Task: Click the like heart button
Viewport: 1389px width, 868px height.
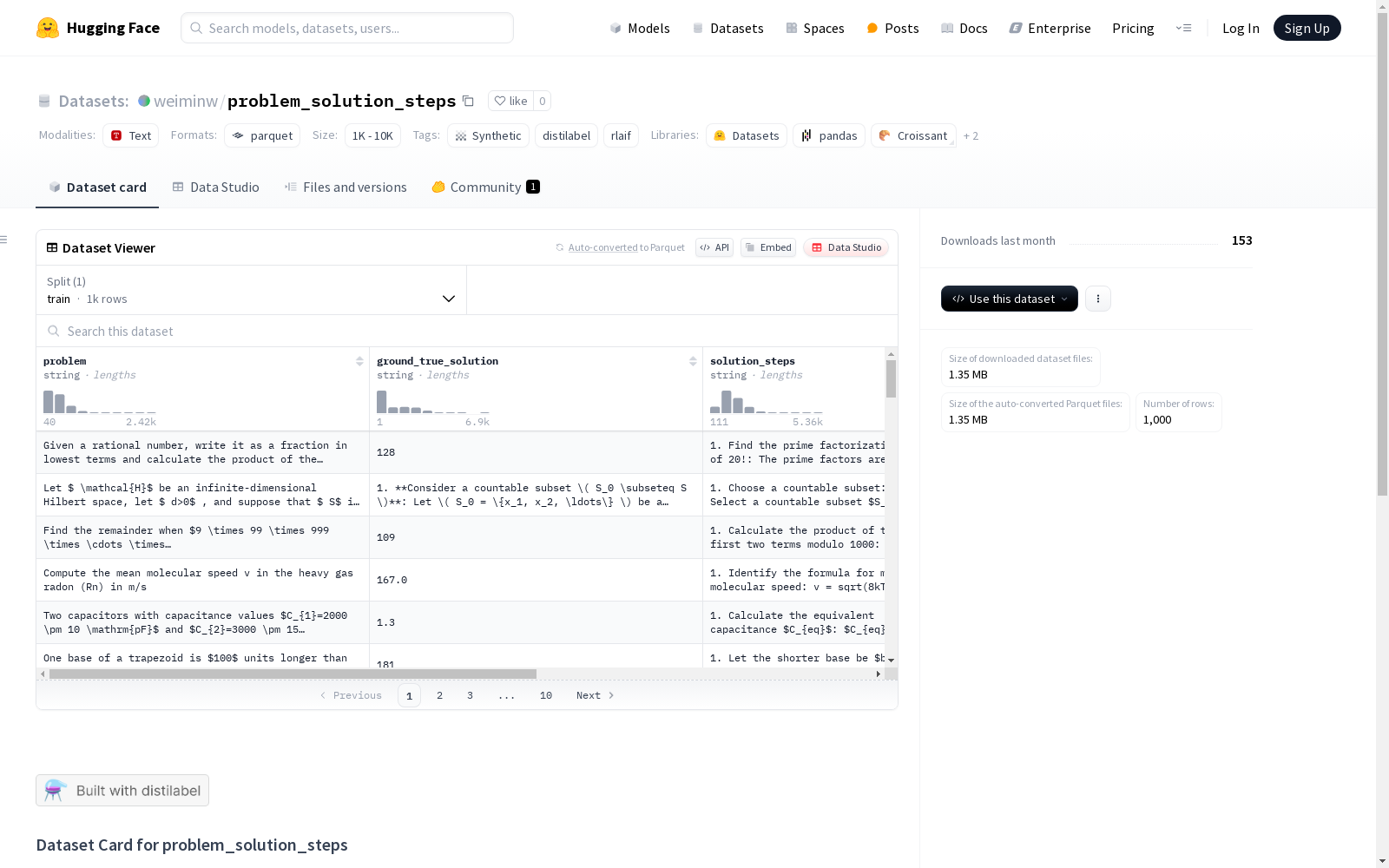Action: (510, 101)
